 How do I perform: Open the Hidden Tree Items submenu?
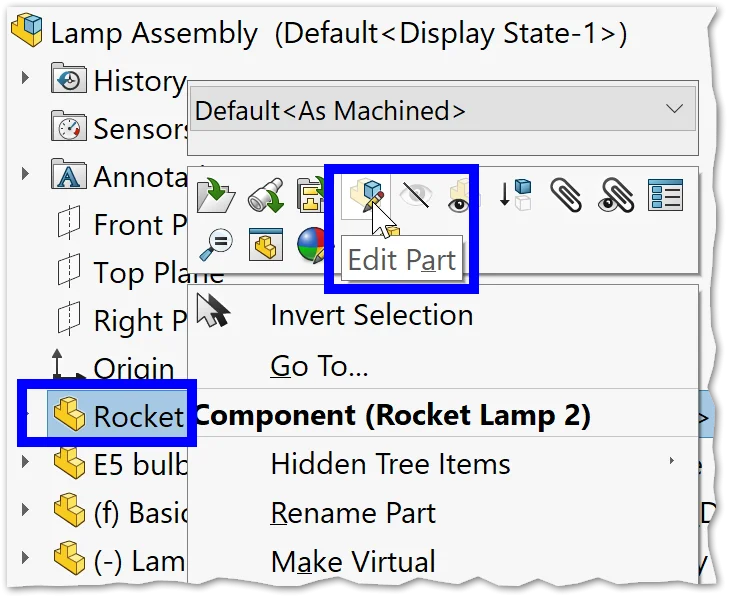390,464
